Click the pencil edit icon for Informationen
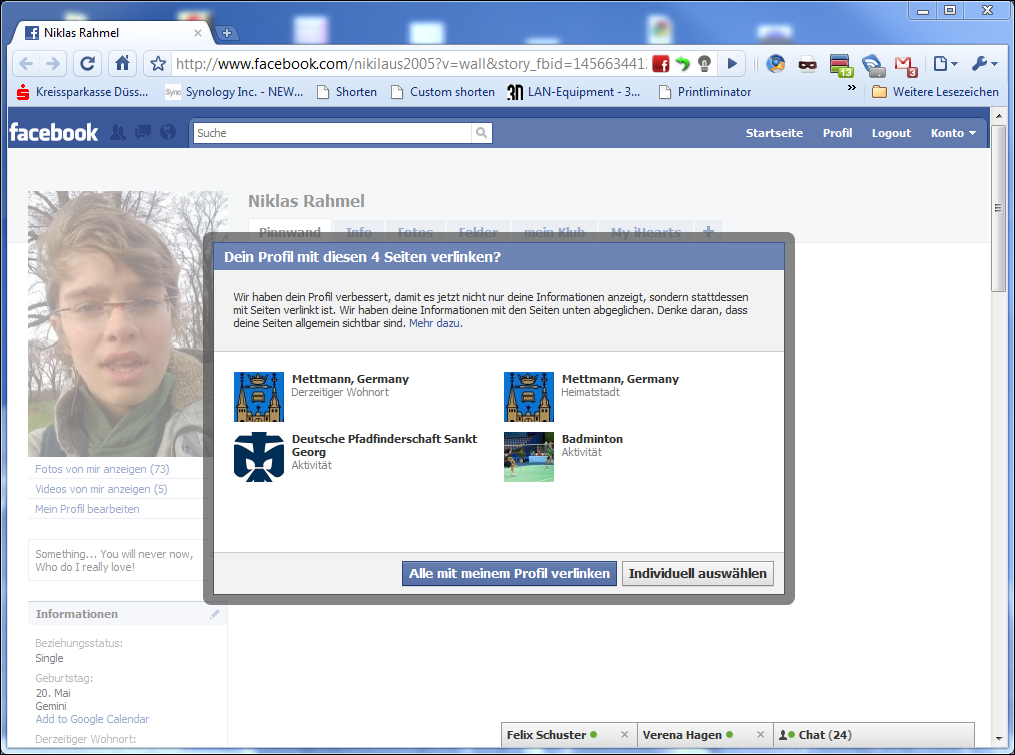Image resolution: width=1015 pixels, height=755 pixels. click(x=215, y=614)
